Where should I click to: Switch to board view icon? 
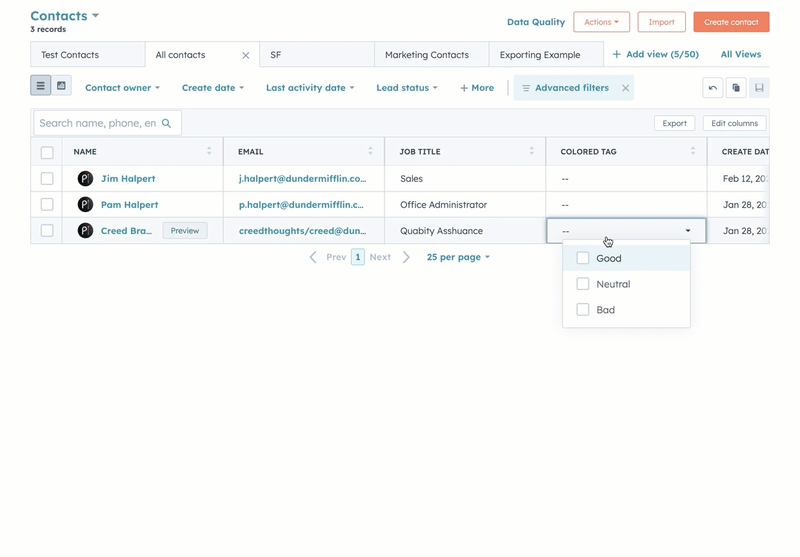[61, 86]
